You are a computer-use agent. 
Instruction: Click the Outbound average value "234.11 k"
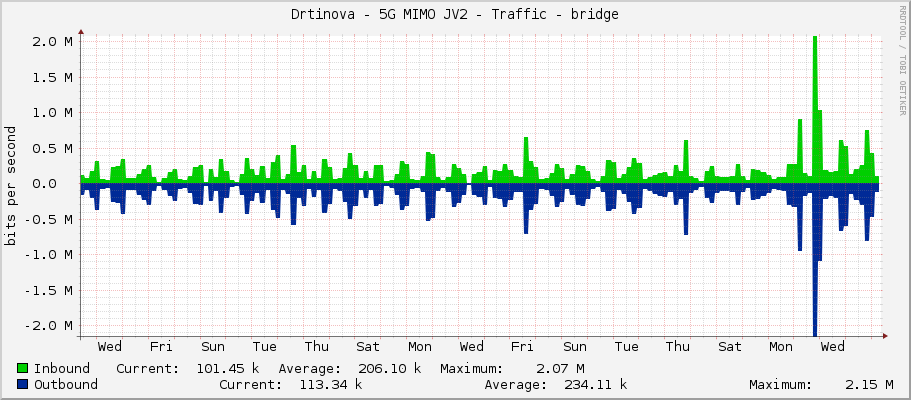(x=596, y=384)
